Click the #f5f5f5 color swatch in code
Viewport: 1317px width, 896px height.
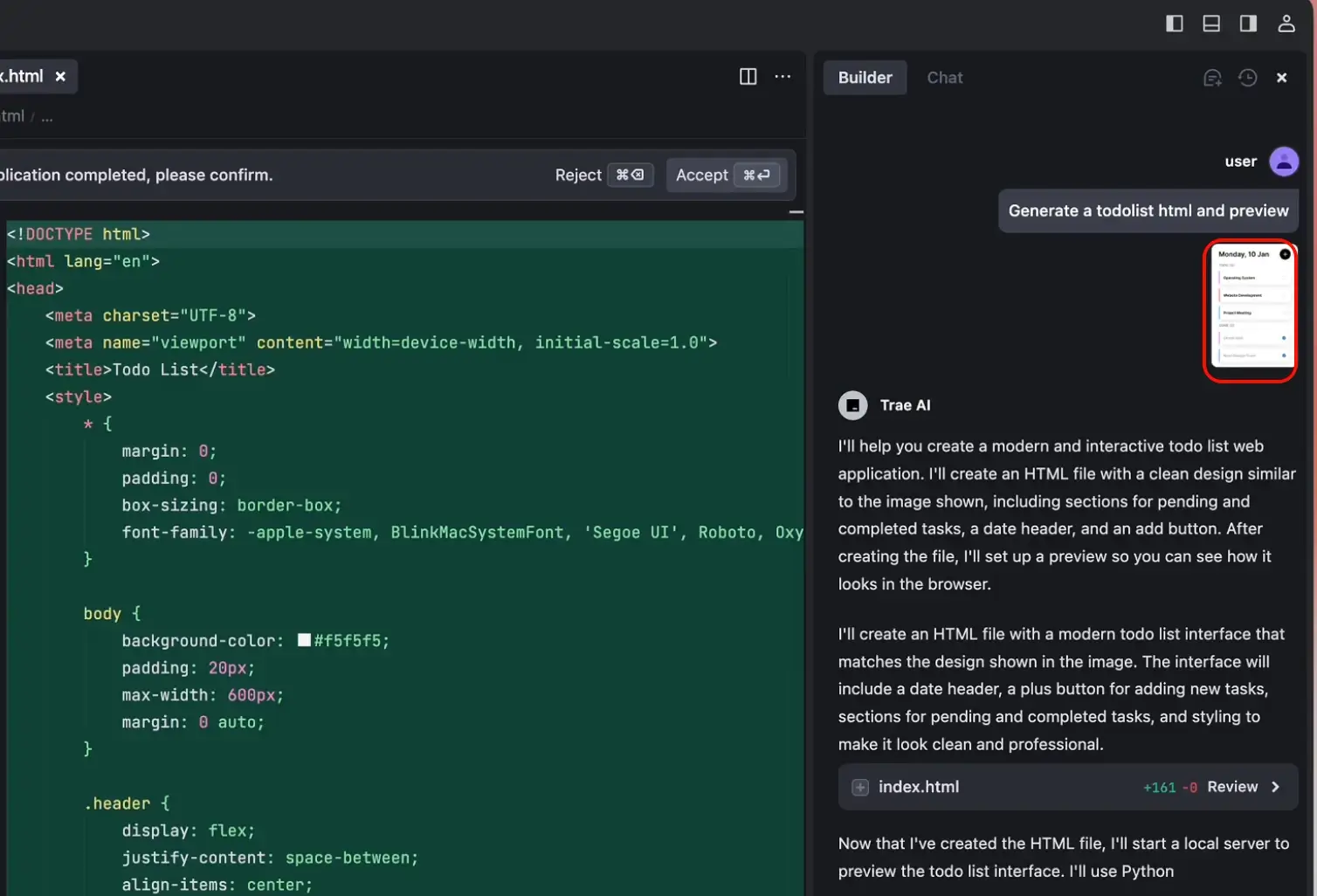point(304,640)
